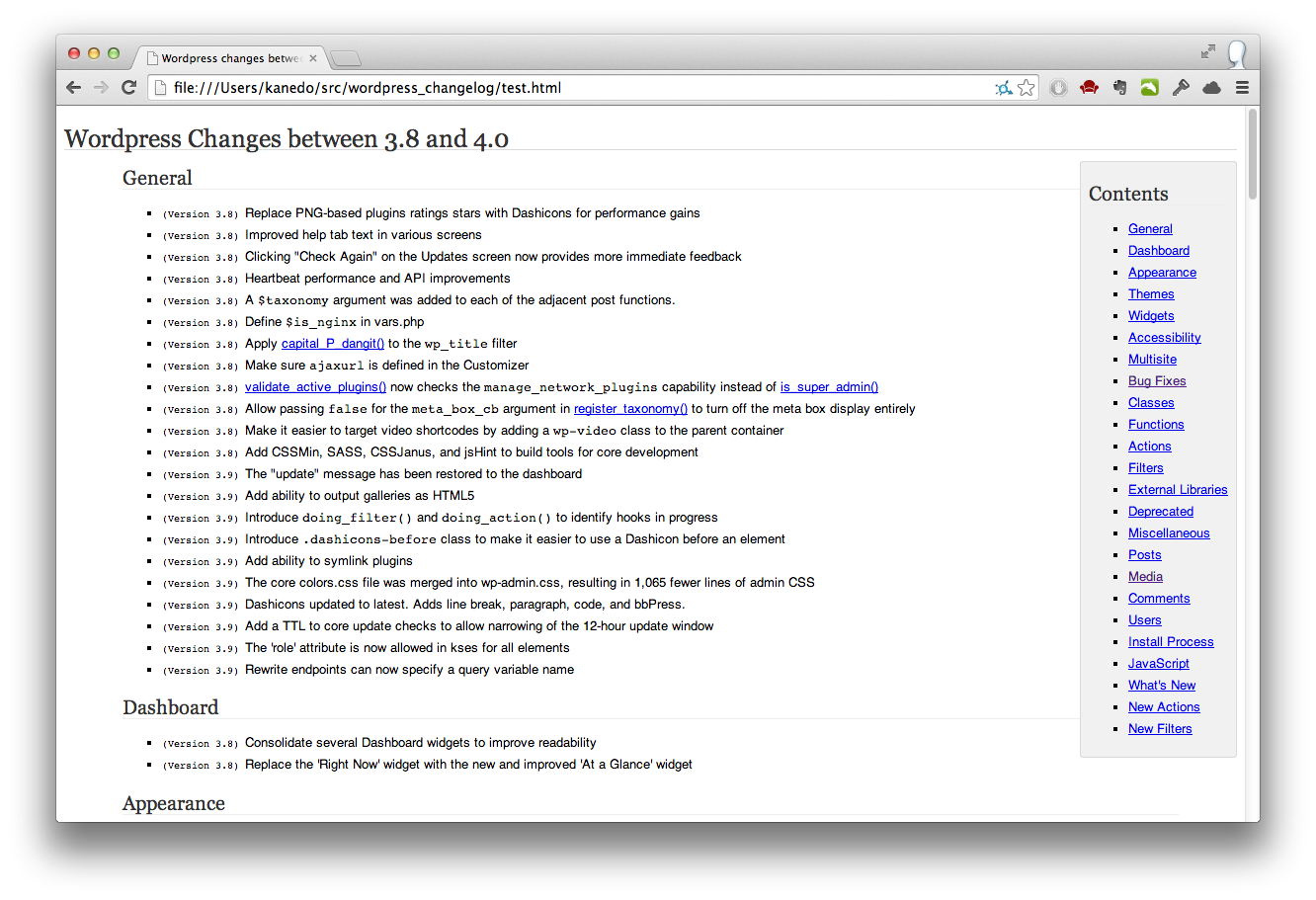Click the page file icon in address bar
Viewport: 1316px width, 900px height.
tap(161, 87)
